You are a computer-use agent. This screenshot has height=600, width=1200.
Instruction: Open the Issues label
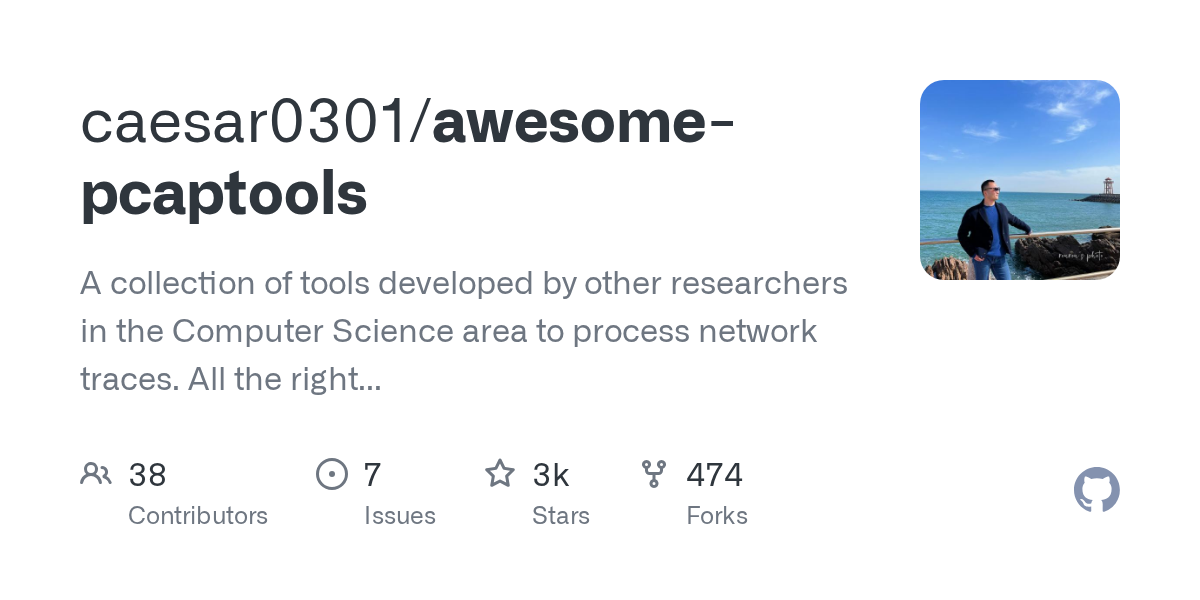pos(400,516)
